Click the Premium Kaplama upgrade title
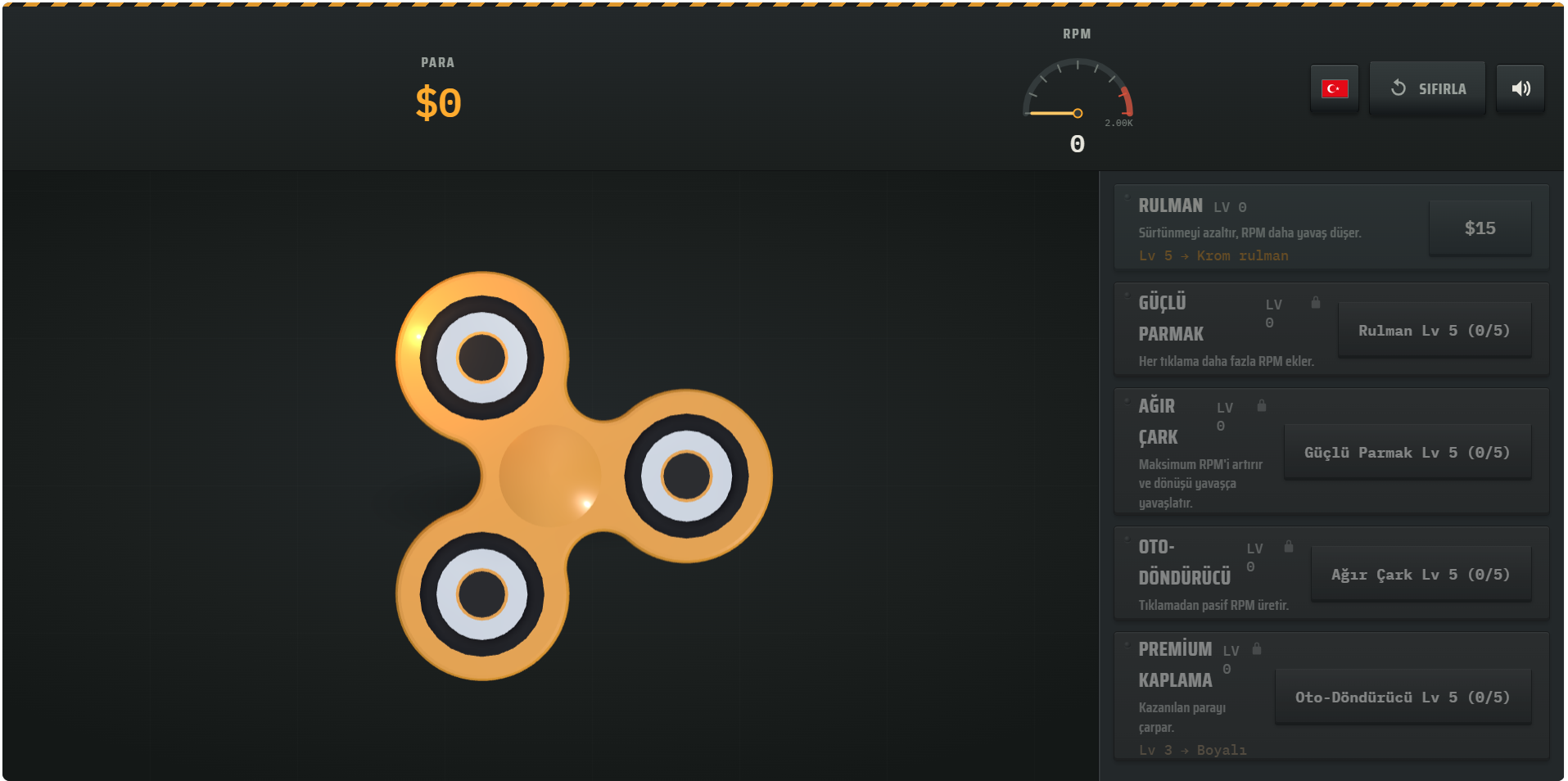1568x781 pixels. (1175, 665)
